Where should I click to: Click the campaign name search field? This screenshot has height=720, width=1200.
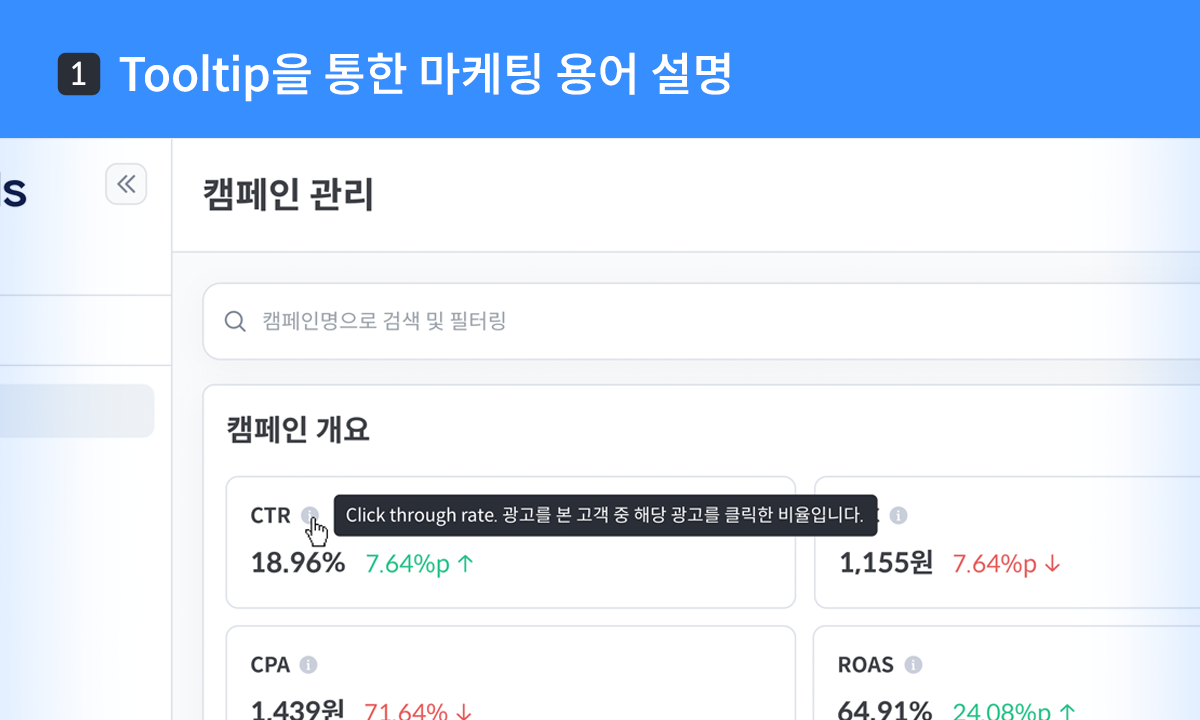click(x=600, y=321)
